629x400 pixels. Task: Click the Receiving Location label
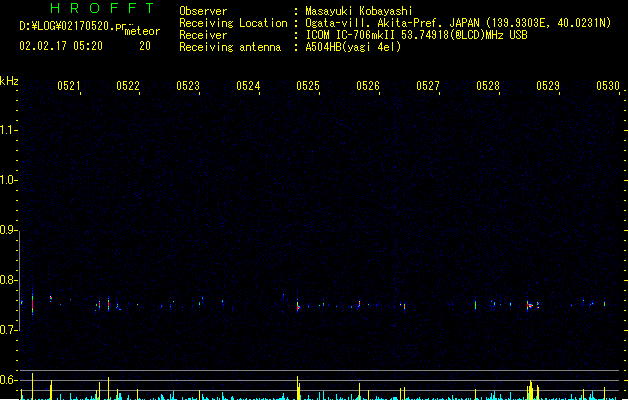pos(233,23)
